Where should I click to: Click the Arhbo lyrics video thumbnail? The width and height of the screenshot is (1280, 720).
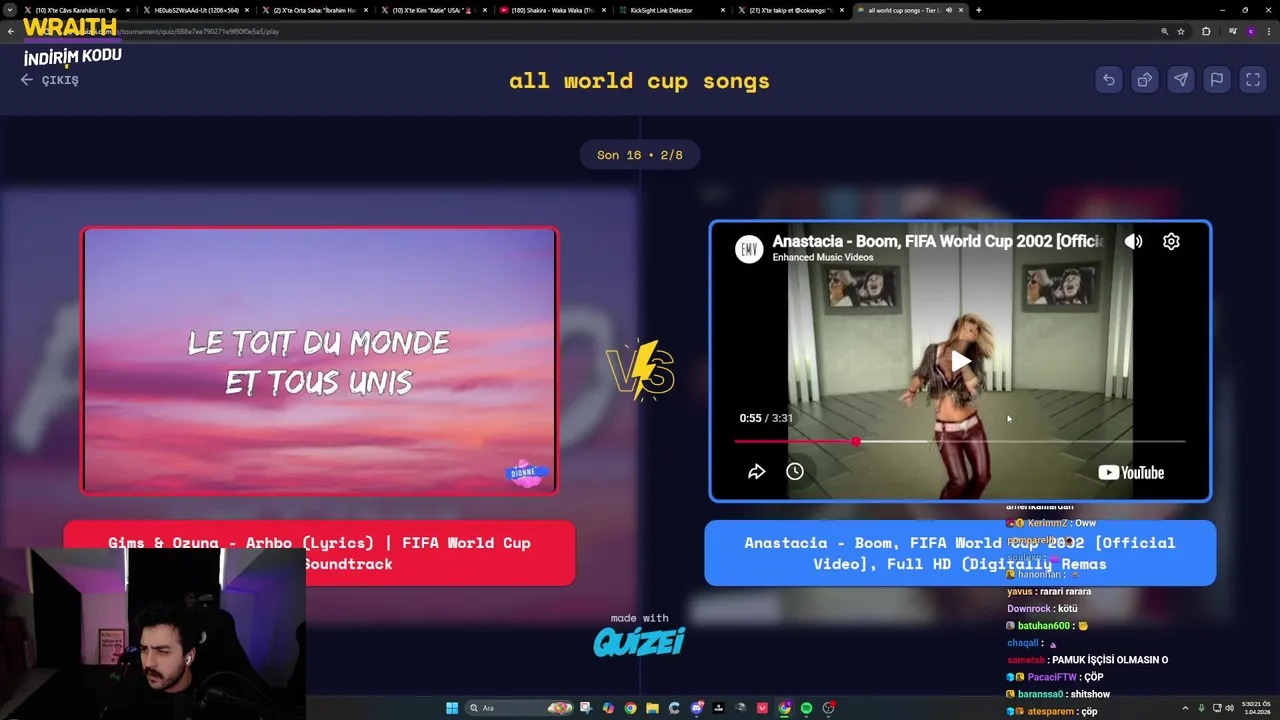[x=319, y=361]
